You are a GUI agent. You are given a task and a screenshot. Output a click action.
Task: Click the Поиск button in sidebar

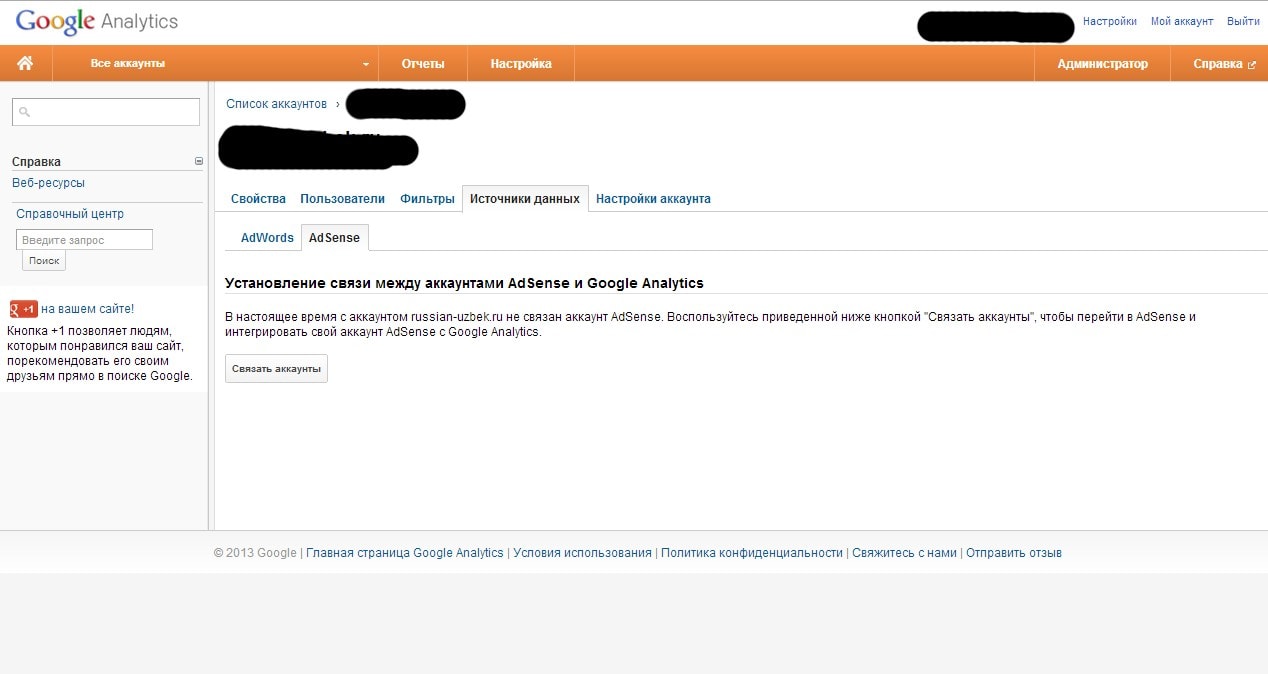click(44, 261)
